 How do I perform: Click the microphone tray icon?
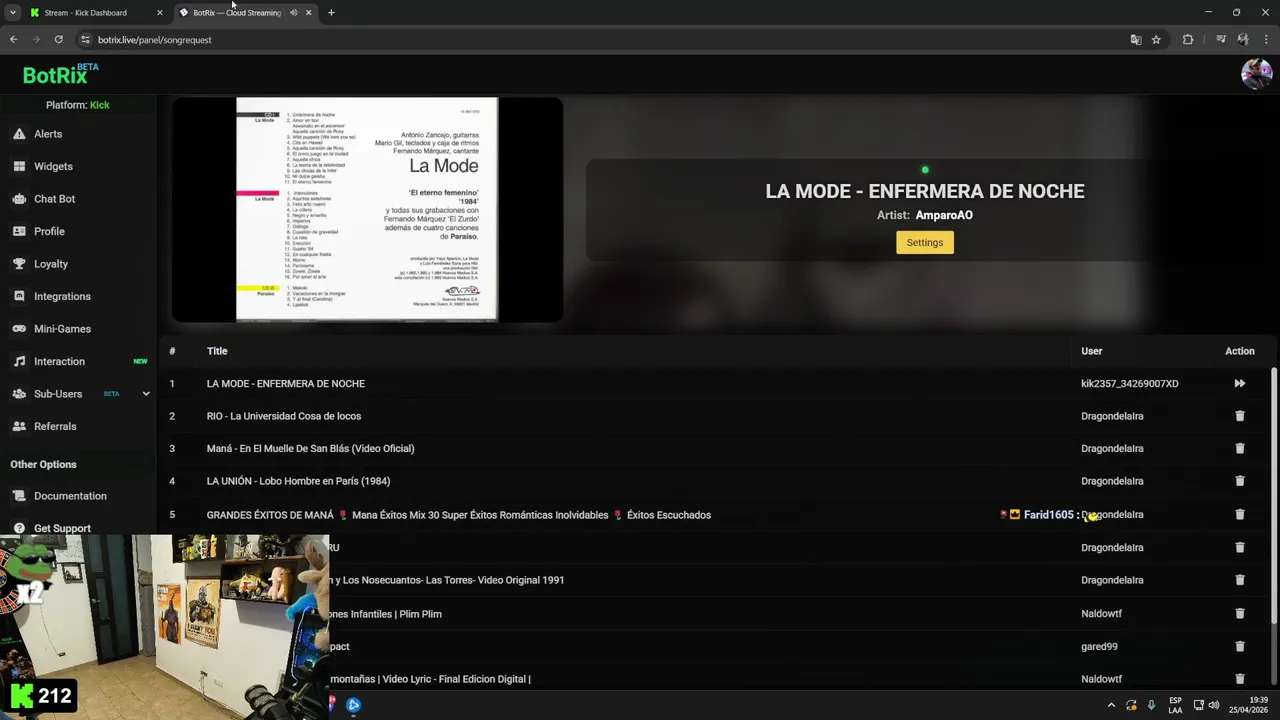(1151, 705)
